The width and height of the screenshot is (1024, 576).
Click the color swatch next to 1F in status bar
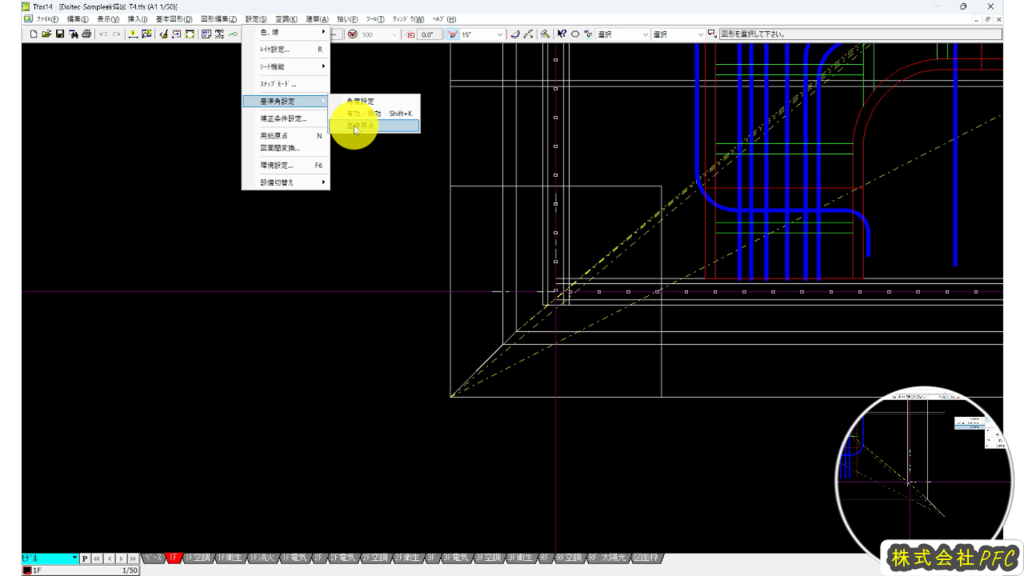tap(27, 570)
